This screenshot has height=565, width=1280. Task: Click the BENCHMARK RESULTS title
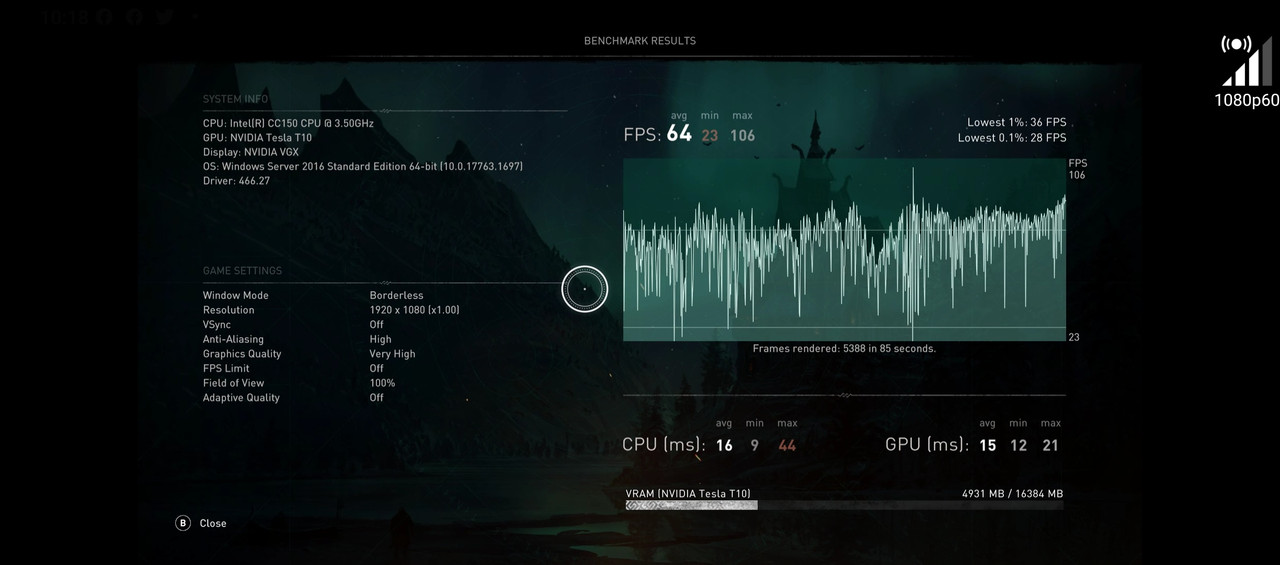pyautogui.click(x=640, y=41)
